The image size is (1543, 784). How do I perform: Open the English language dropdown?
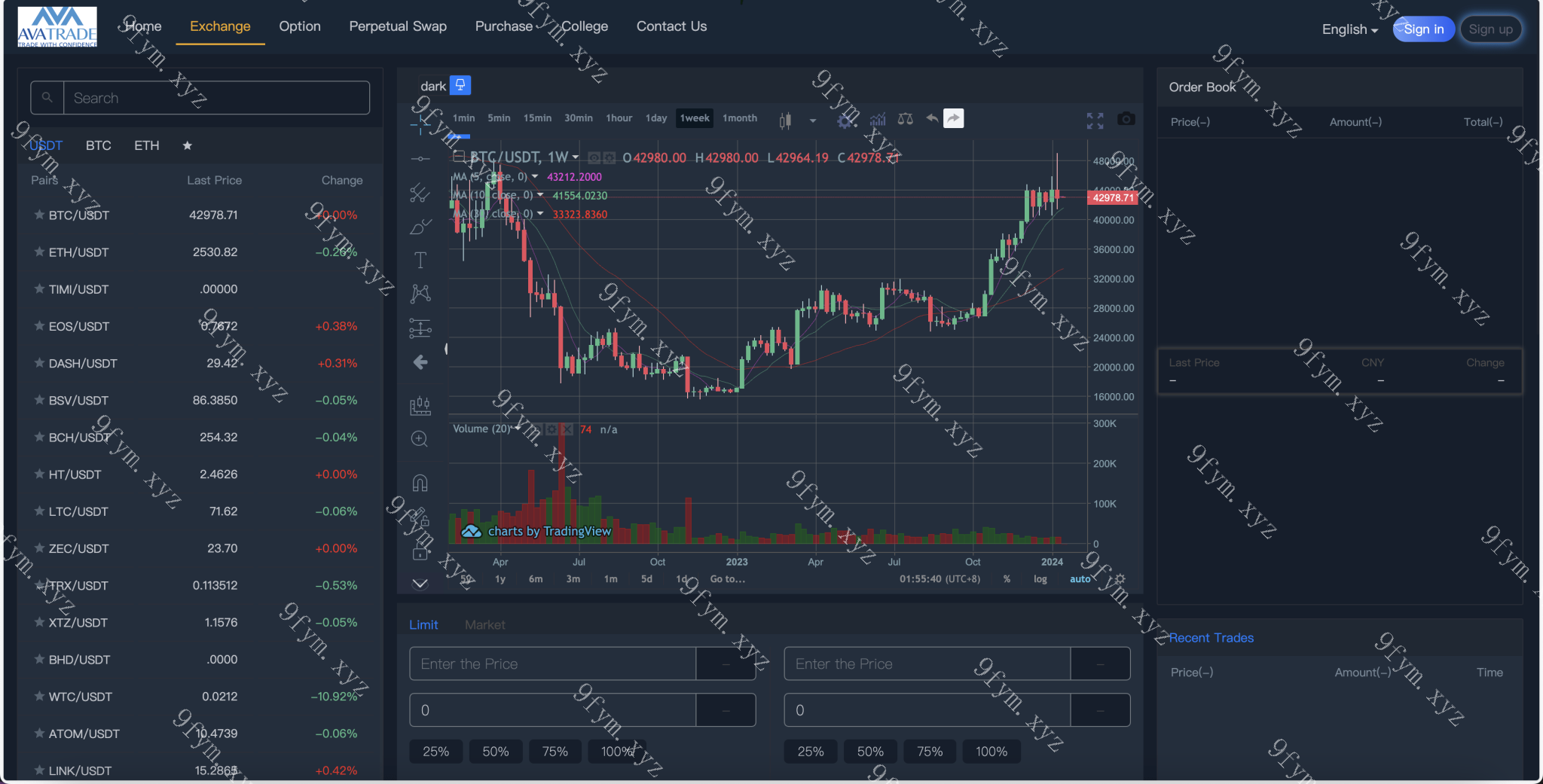tap(1349, 29)
